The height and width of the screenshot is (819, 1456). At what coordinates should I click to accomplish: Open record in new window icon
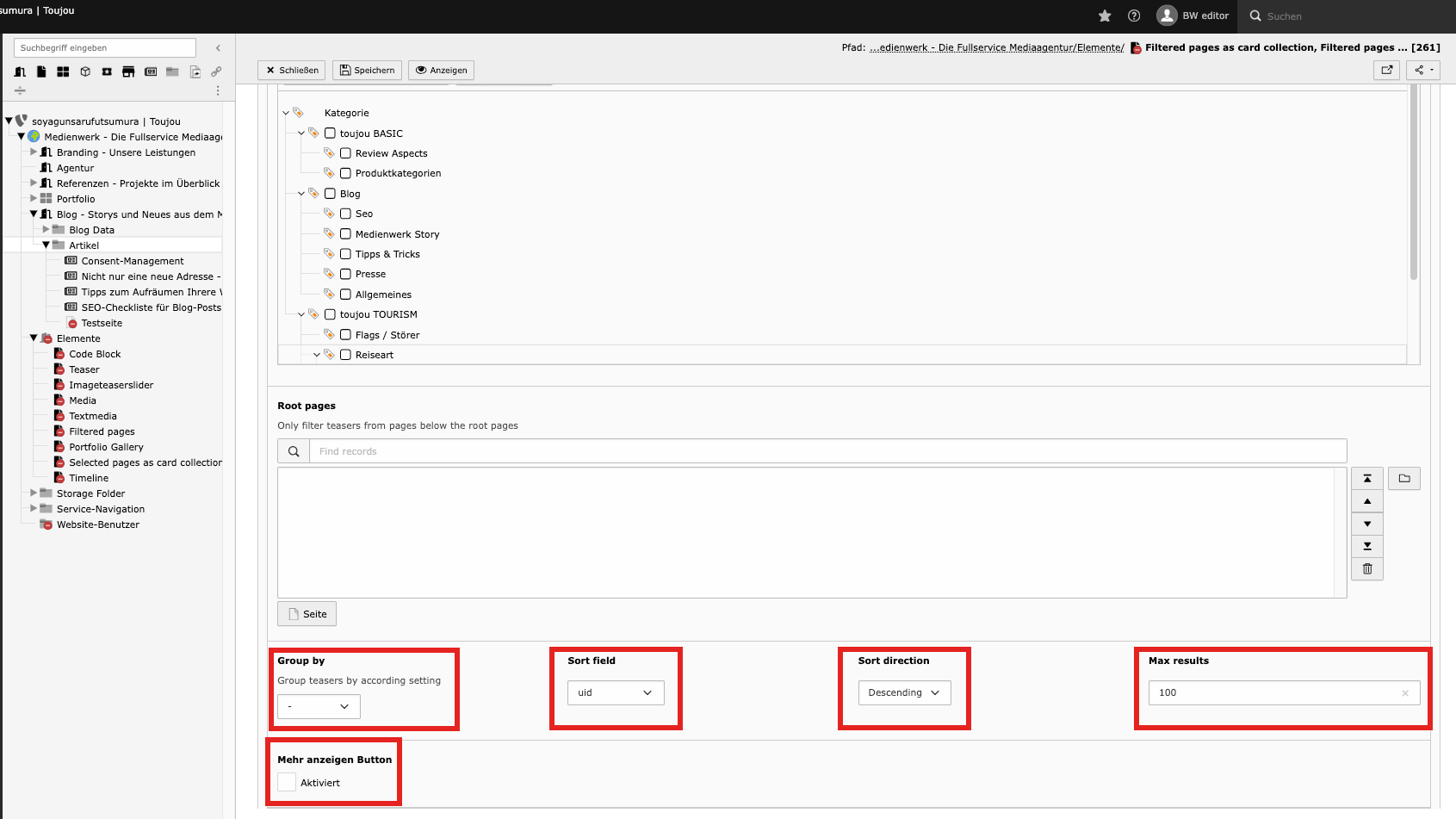1386,70
